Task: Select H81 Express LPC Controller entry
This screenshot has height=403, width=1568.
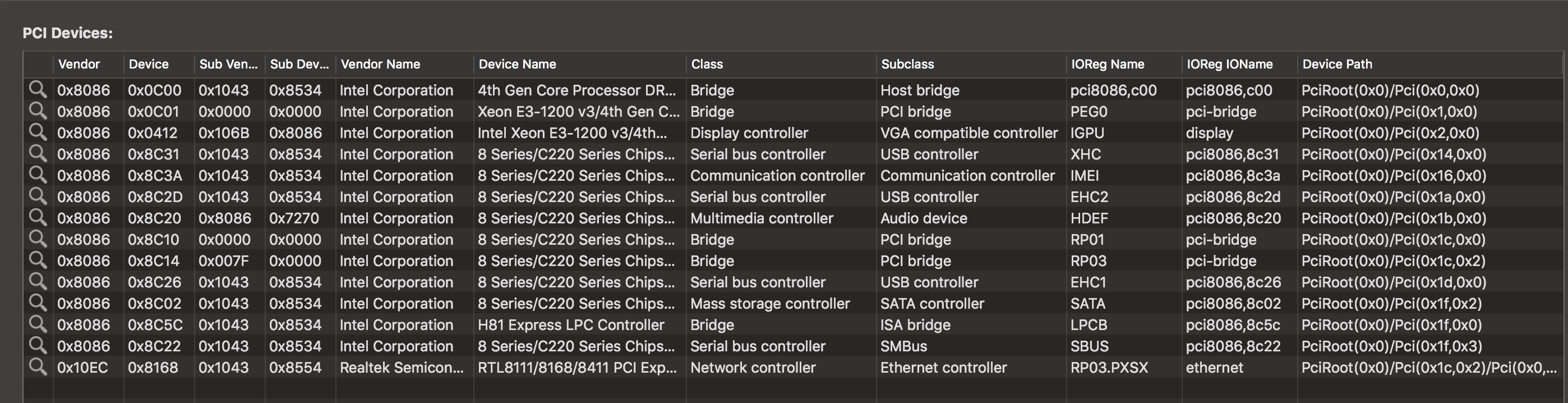Action: [x=570, y=324]
